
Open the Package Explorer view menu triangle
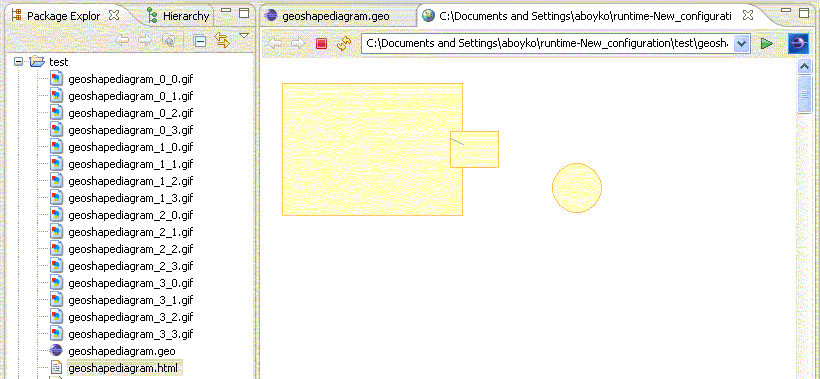(244, 36)
